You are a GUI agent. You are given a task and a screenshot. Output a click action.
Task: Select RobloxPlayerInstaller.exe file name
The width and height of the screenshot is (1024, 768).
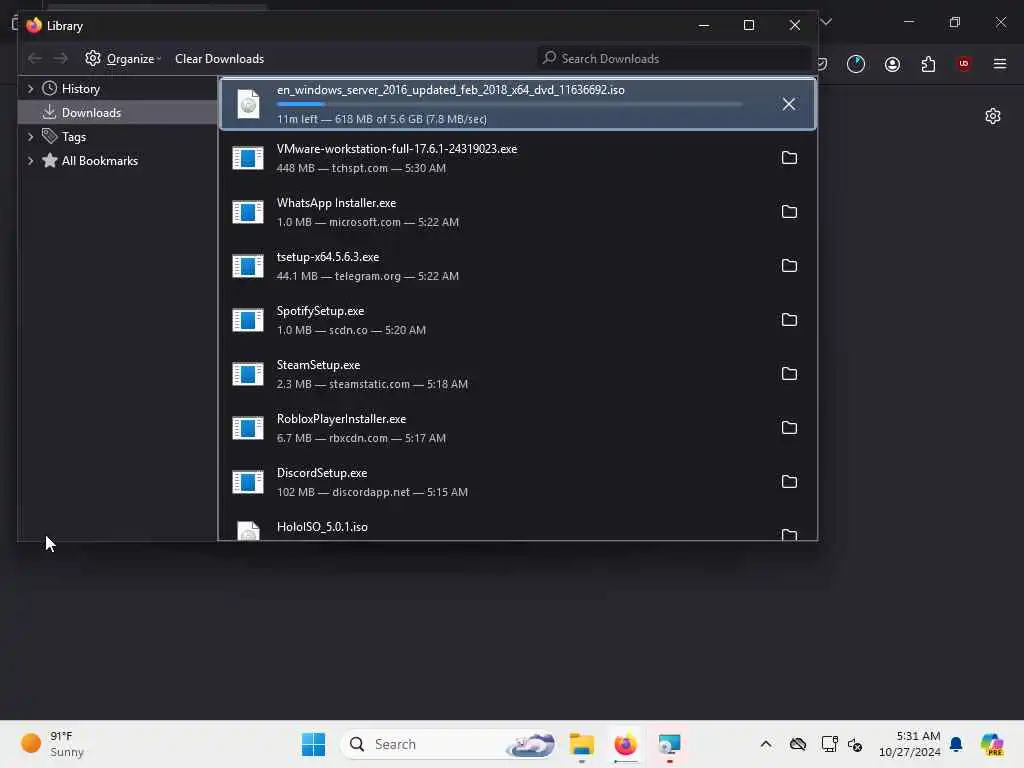(342, 419)
